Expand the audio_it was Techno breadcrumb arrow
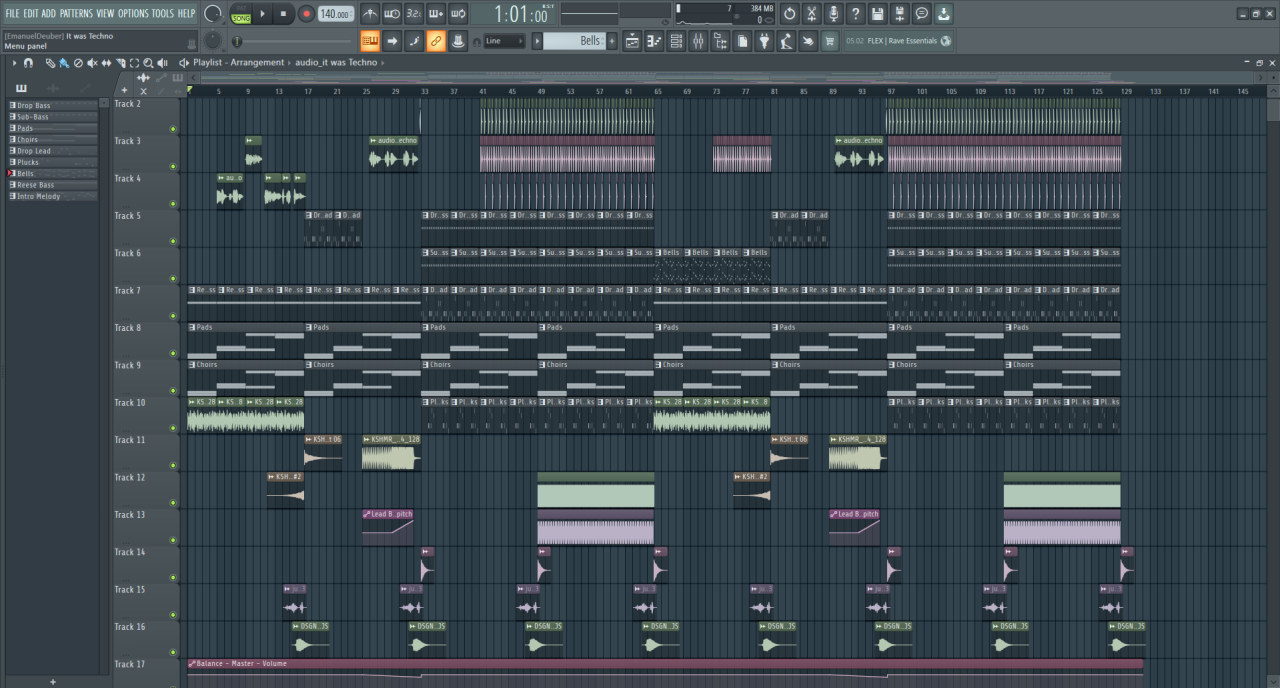Screen dimensions: 1280x688 pyautogui.click(x=382, y=63)
